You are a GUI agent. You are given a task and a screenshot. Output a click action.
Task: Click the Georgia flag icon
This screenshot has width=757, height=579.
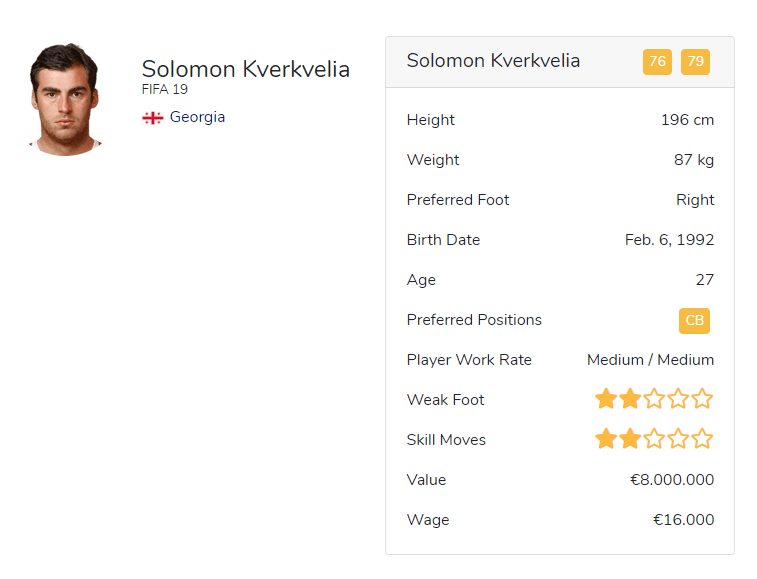point(152,118)
